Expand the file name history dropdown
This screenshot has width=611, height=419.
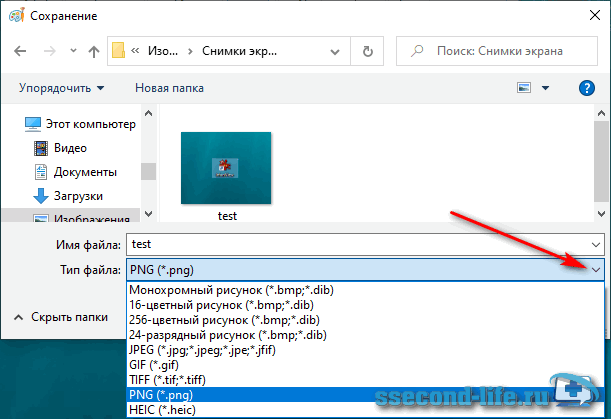(x=596, y=244)
